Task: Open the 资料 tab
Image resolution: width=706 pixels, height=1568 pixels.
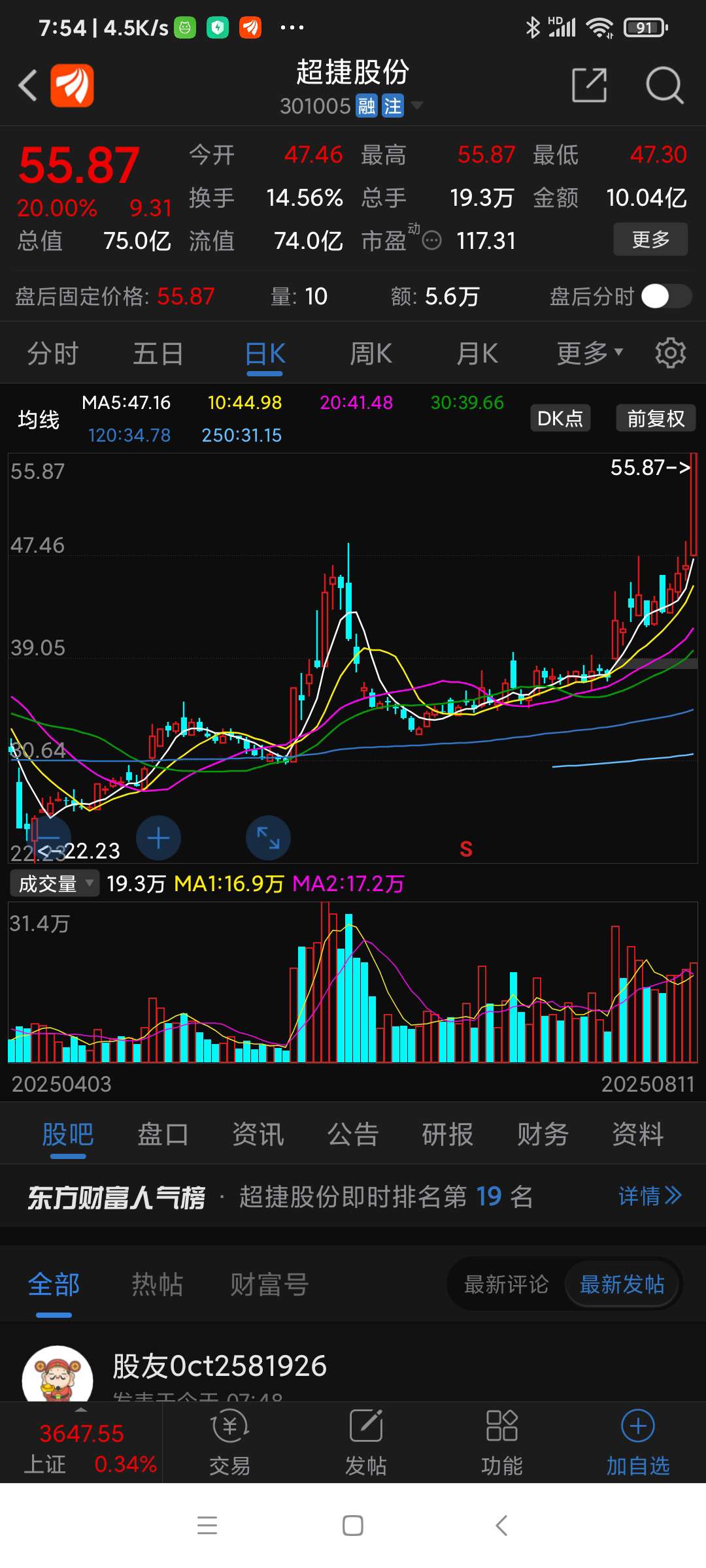Action: coord(638,1134)
